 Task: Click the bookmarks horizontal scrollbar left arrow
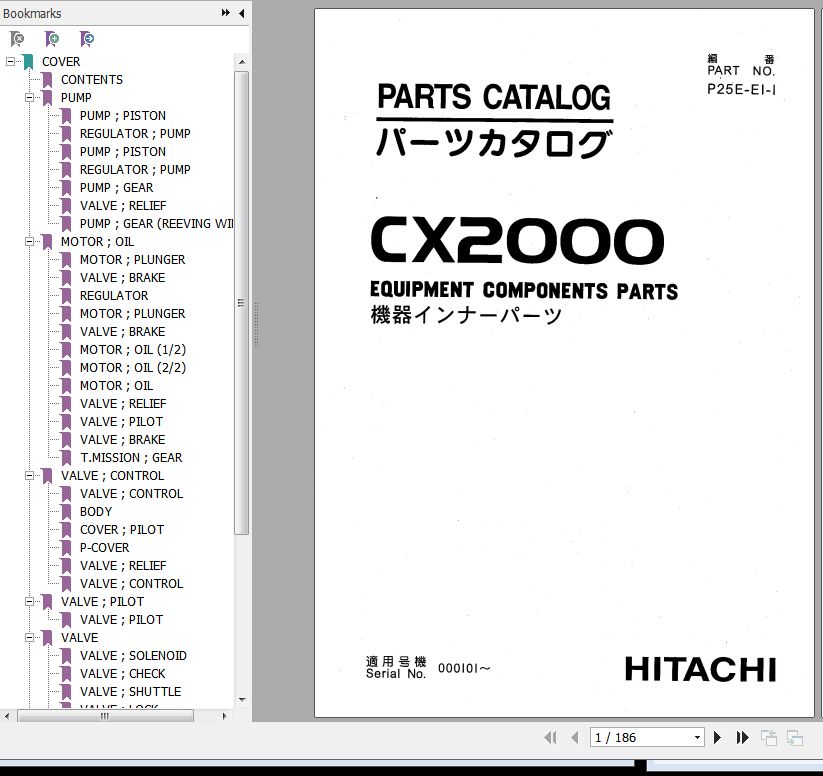pos(7,716)
